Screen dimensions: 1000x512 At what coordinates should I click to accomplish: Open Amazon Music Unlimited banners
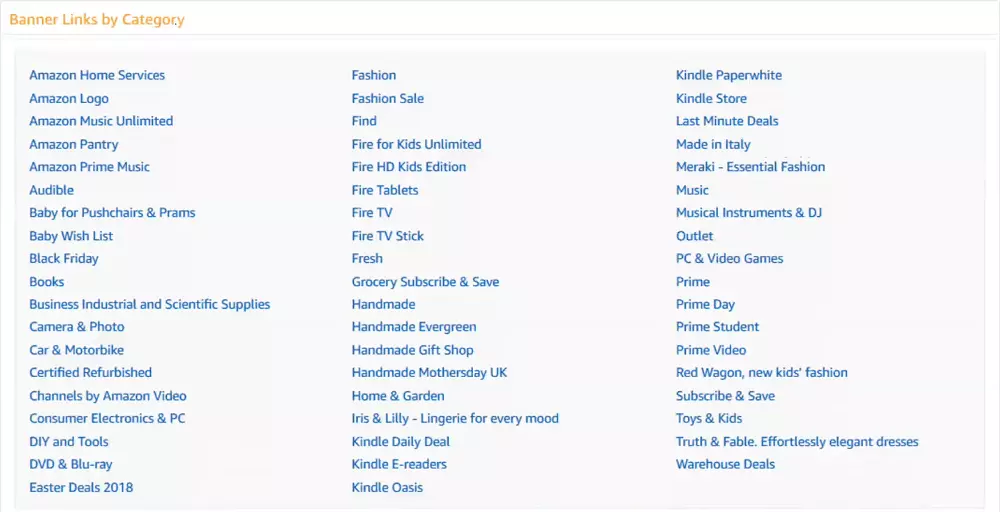pos(101,121)
